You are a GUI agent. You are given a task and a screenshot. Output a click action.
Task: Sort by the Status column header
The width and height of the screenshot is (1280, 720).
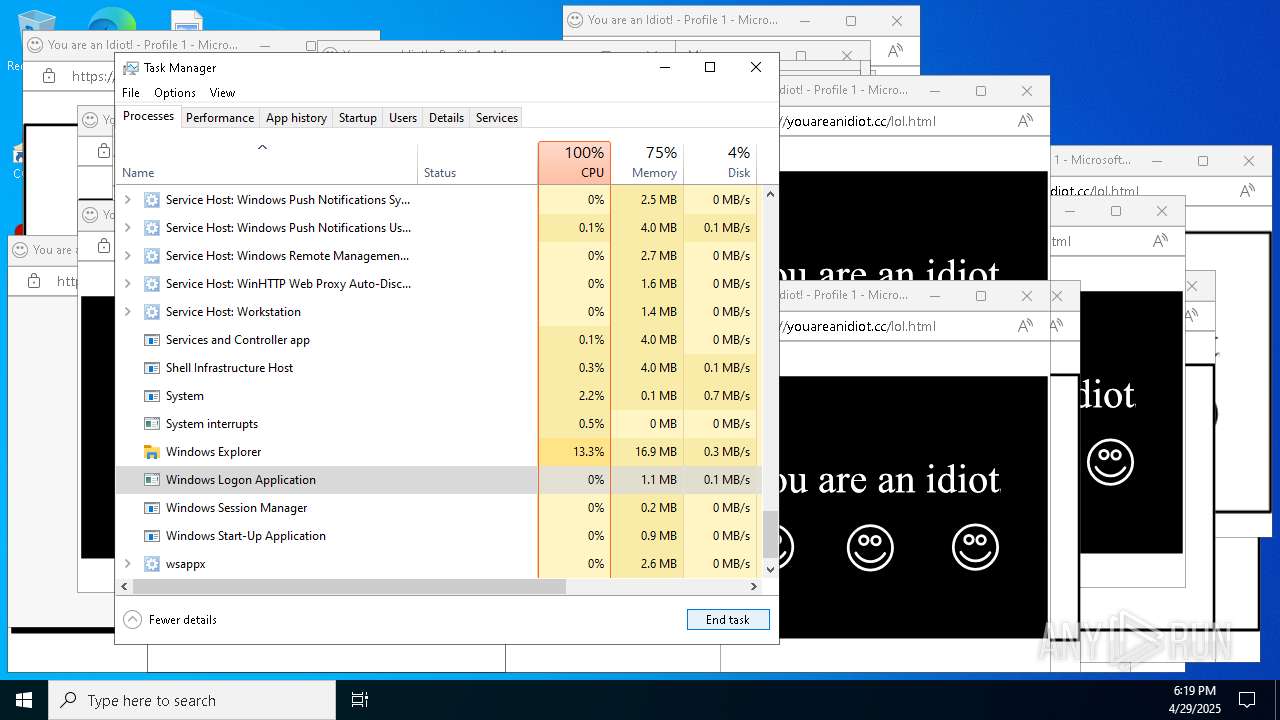coord(477,164)
